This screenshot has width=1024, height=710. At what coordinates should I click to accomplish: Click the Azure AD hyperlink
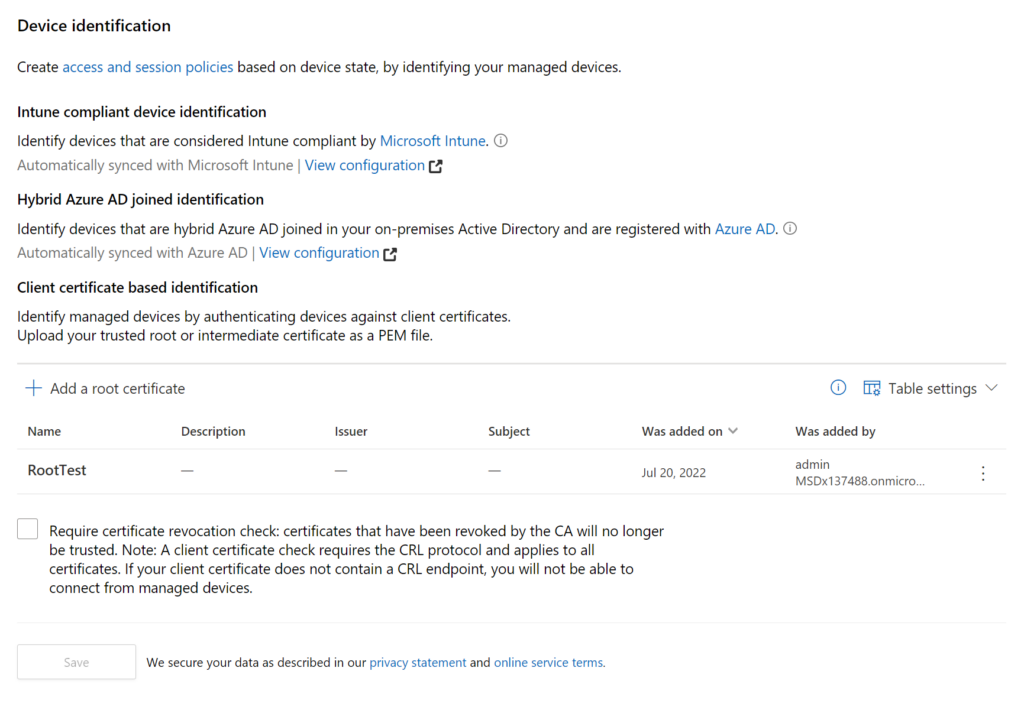click(x=745, y=229)
